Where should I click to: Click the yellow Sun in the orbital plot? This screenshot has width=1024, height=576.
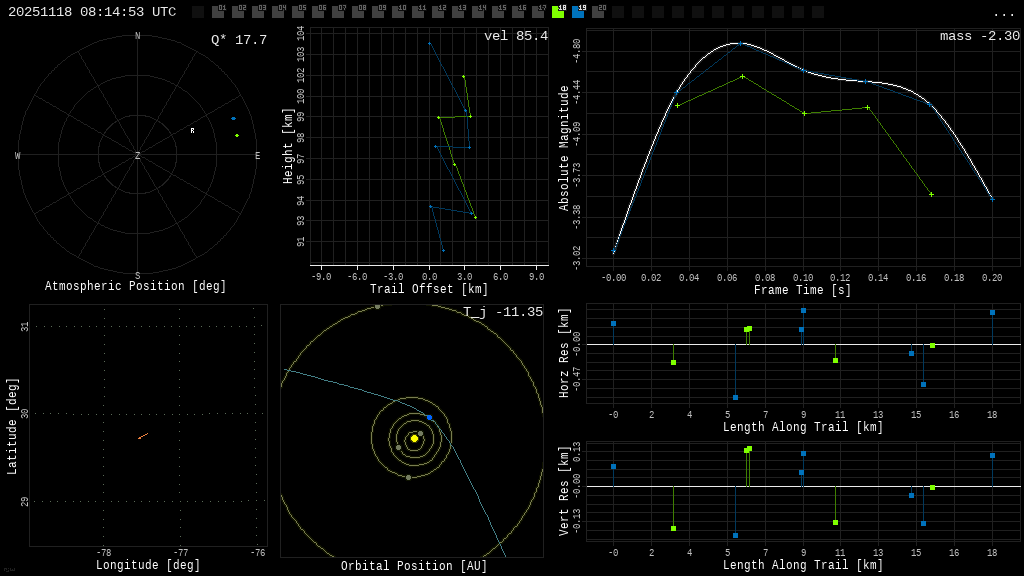click(x=414, y=438)
